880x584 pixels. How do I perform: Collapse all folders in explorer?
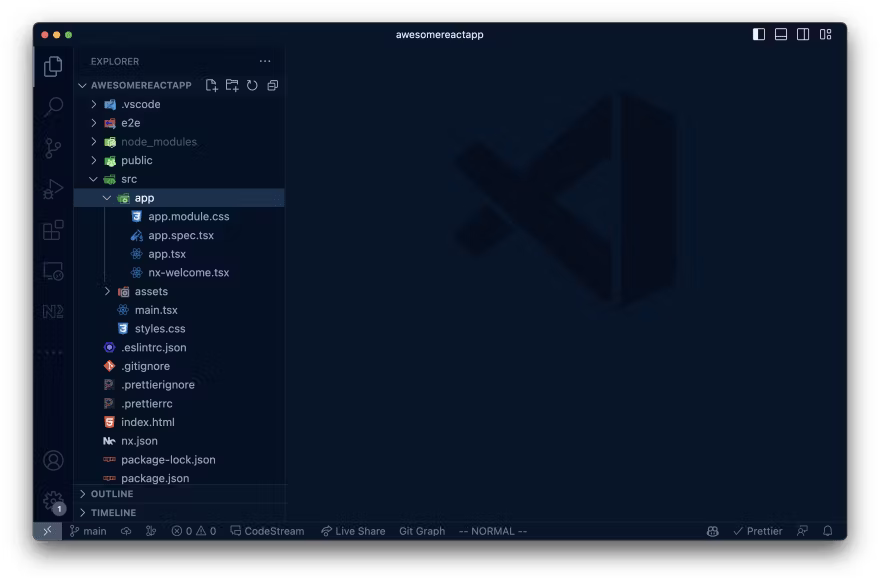[273, 85]
